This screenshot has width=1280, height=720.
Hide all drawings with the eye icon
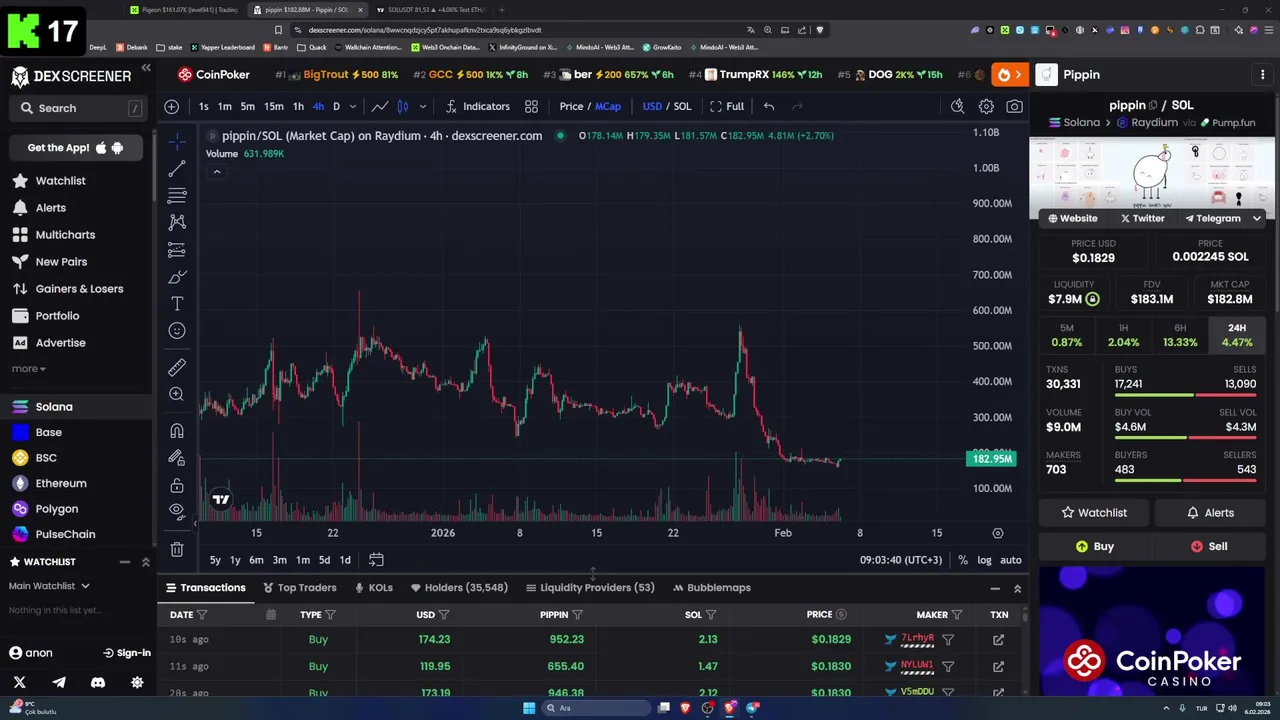click(177, 512)
